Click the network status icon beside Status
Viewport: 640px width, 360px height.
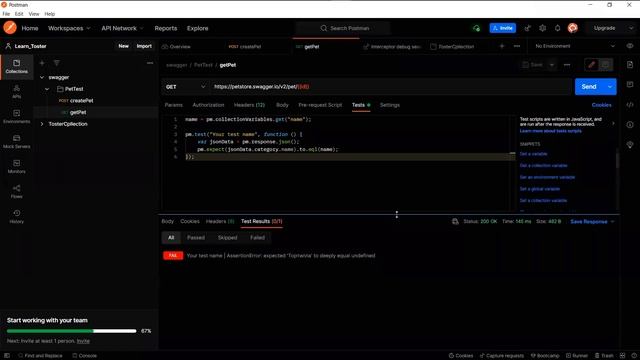(455, 221)
